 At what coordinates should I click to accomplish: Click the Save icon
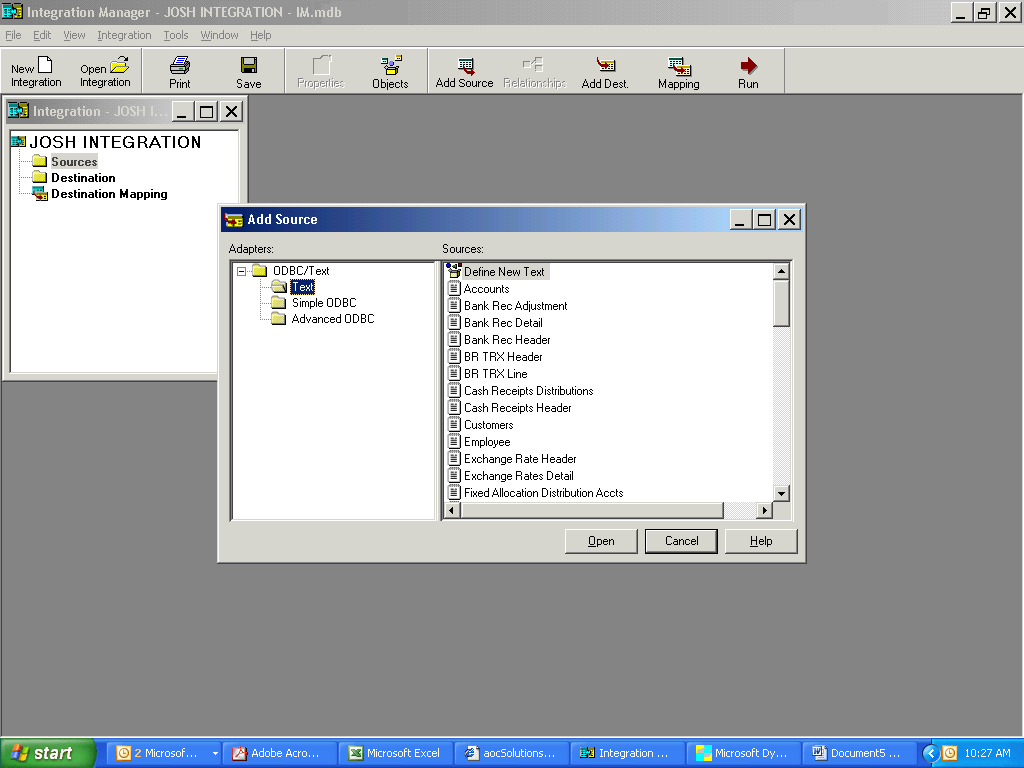247,70
